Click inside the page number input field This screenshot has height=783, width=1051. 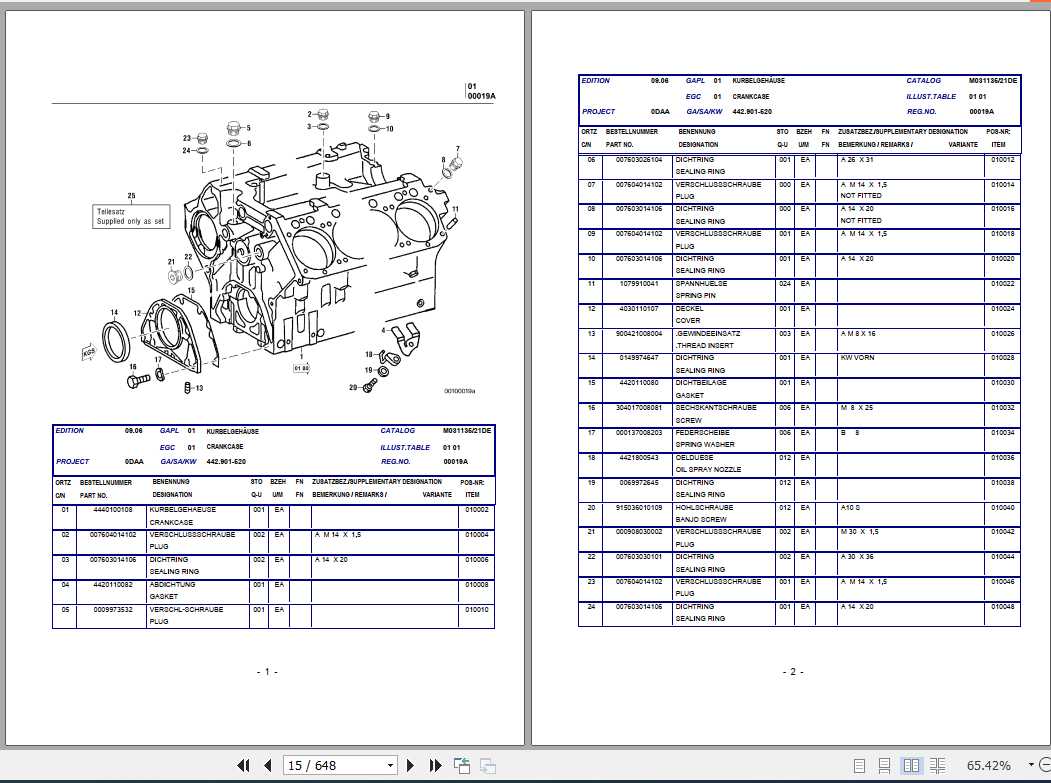pyautogui.click(x=320, y=764)
